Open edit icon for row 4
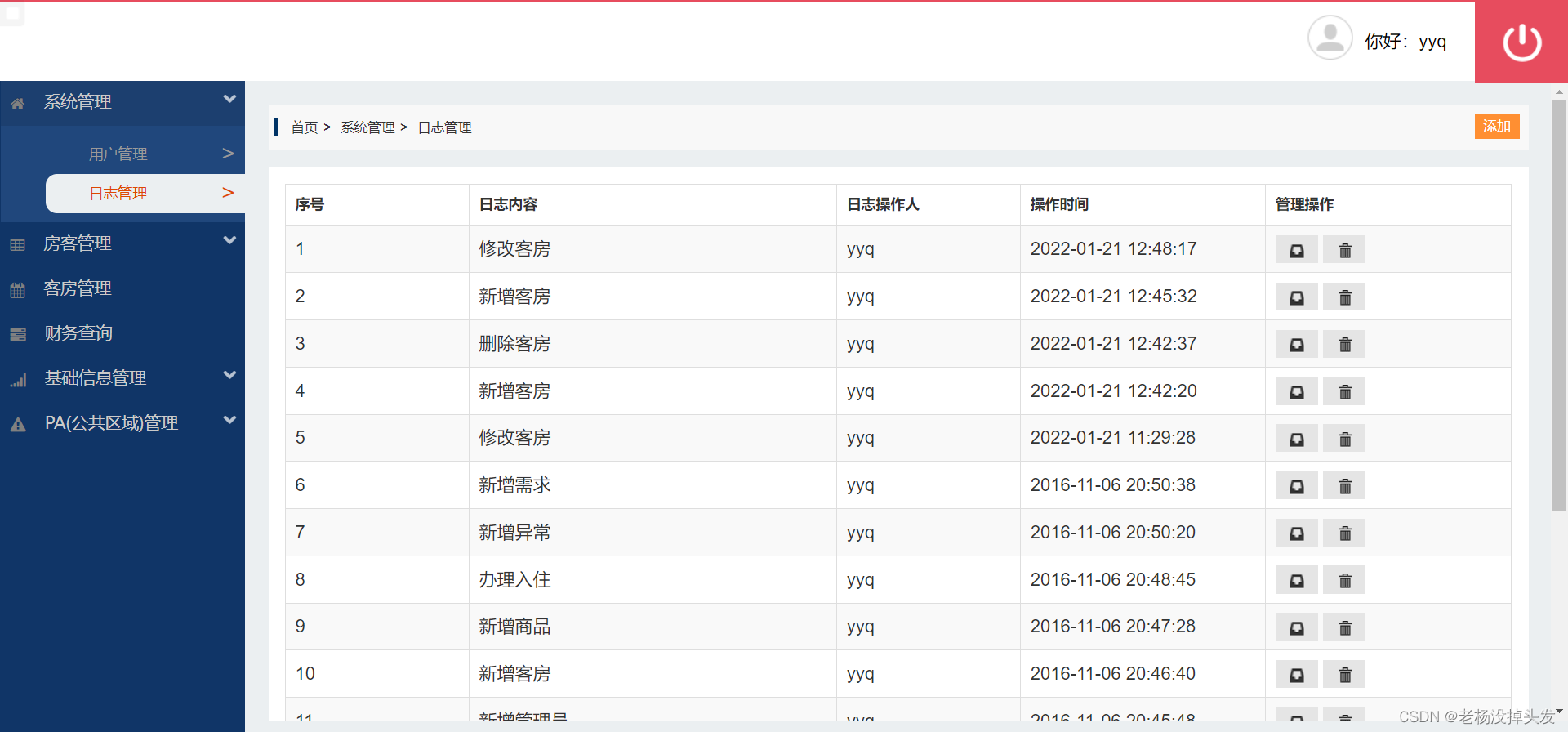The width and height of the screenshot is (1568, 732). point(1296,392)
